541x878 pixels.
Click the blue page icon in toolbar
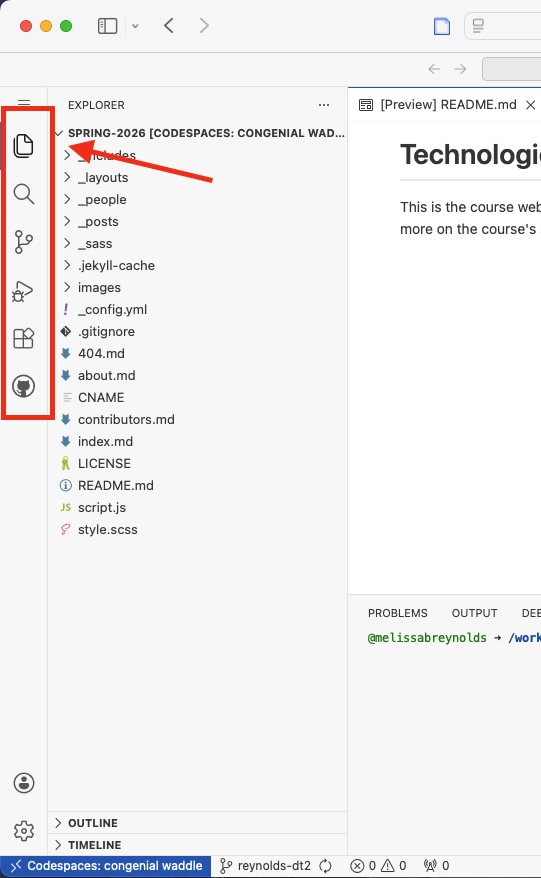coord(442,26)
